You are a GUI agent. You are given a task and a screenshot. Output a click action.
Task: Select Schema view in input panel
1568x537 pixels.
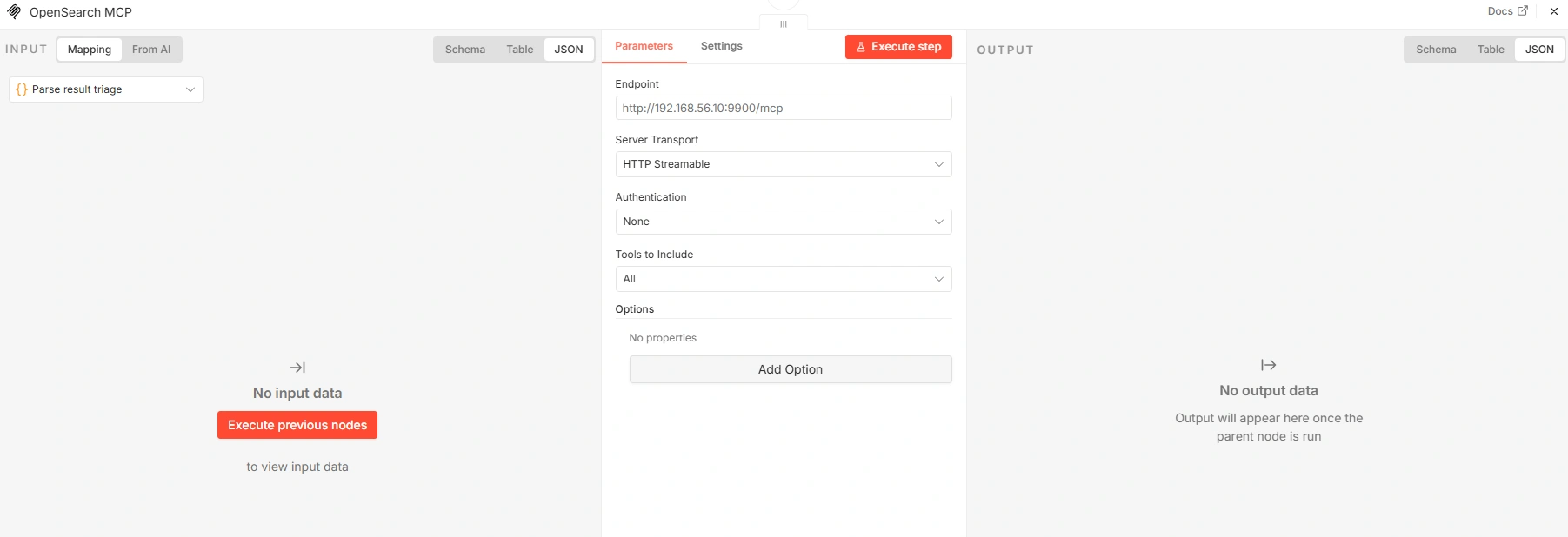(465, 50)
